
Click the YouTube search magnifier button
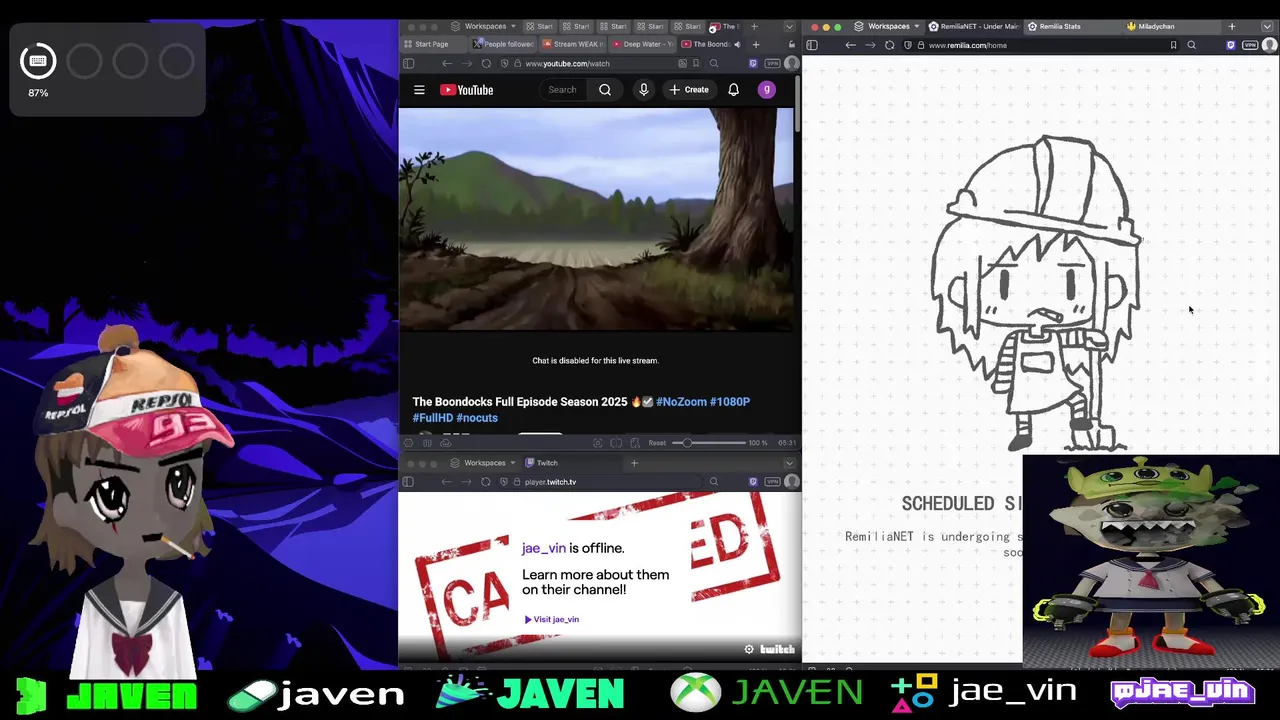[605, 90]
